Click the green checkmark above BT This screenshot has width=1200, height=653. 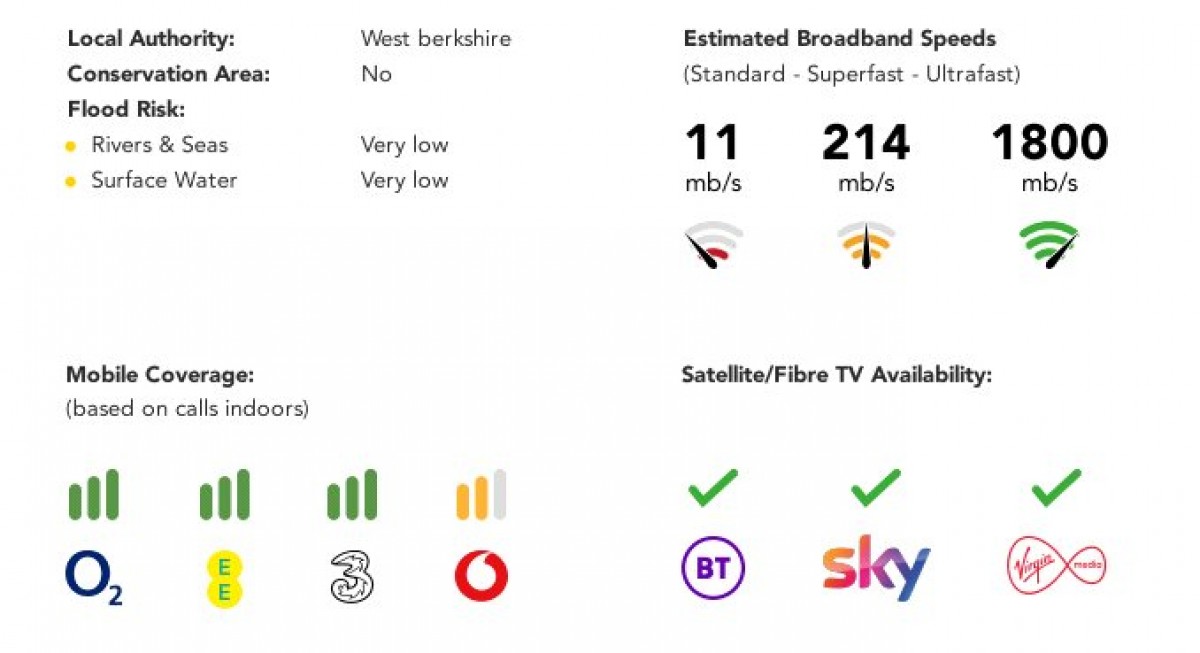[x=713, y=488]
